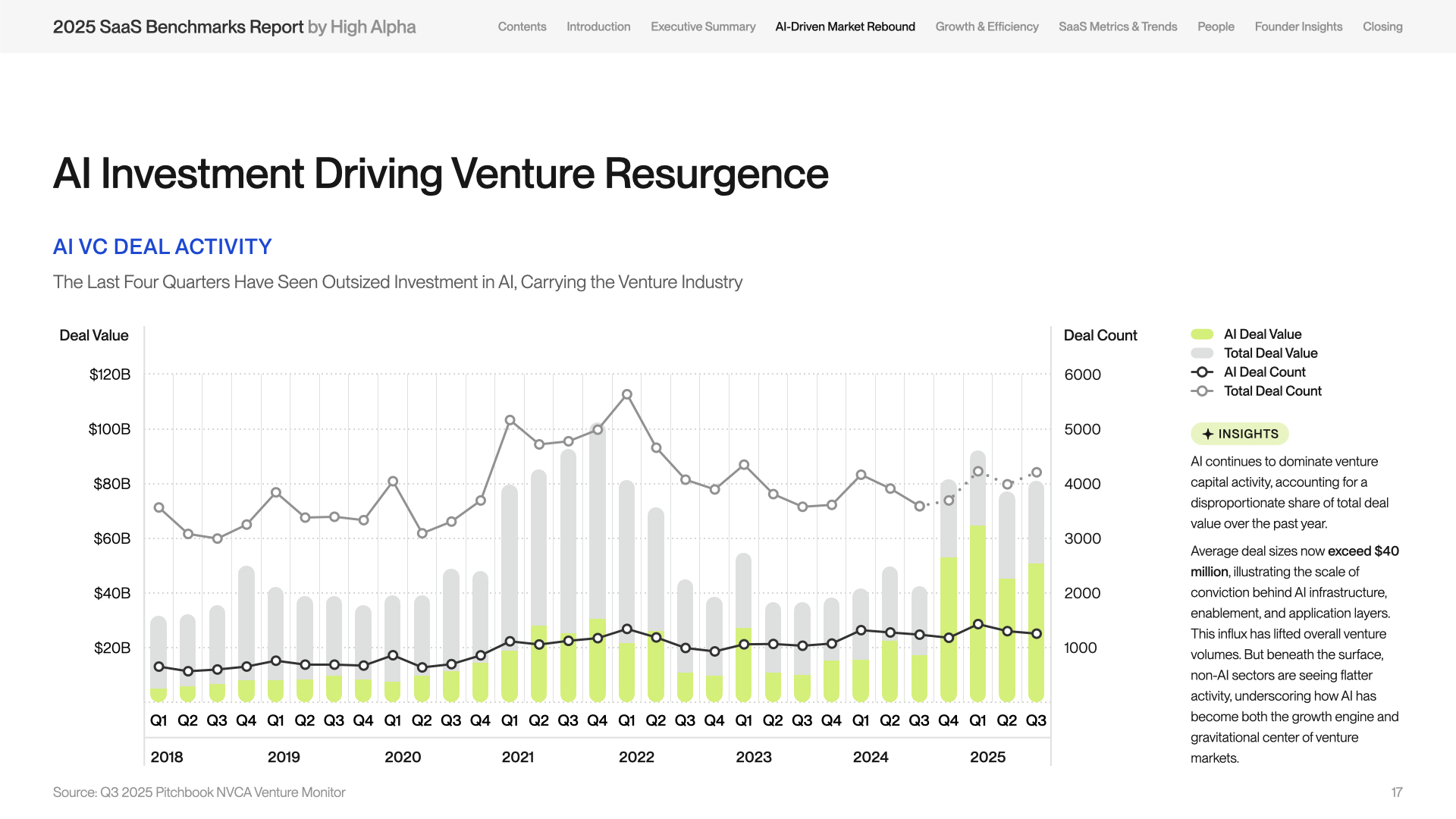Go to the Closing section

1382,27
